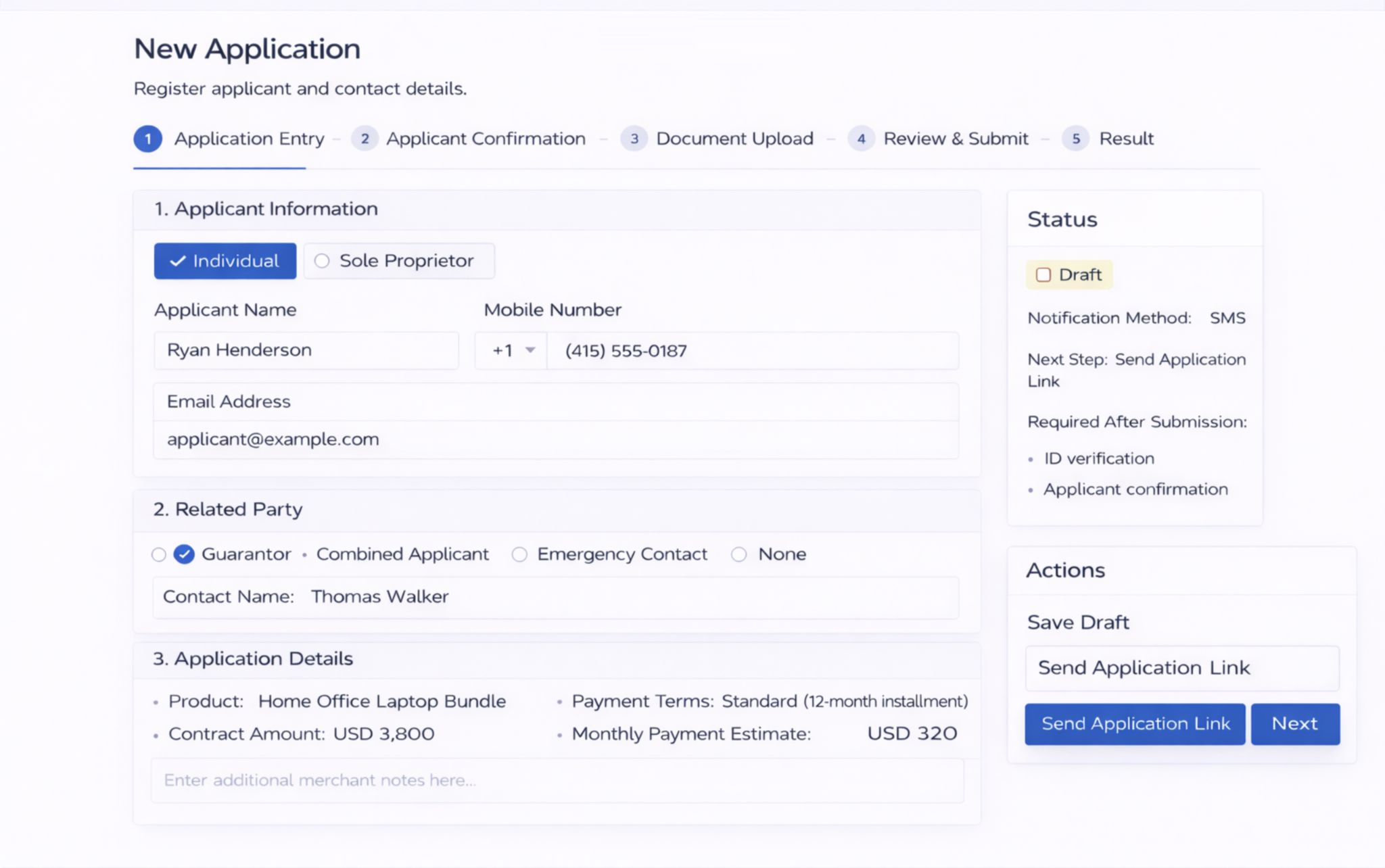This screenshot has width=1385, height=868.
Task: Click the Send Application Link button
Action: pyautogui.click(x=1135, y=723)
